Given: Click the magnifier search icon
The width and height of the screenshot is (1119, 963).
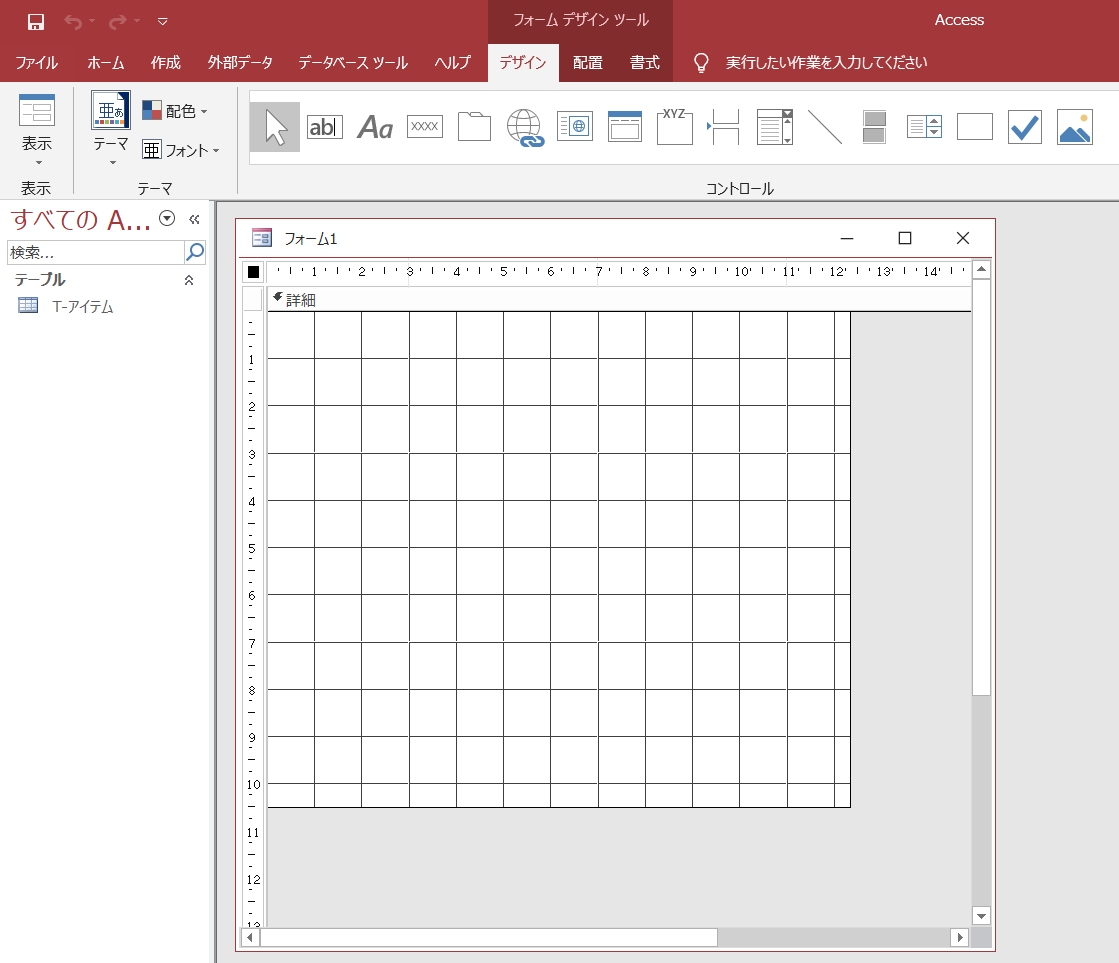Looking at the screenshot, I should [195, 251].
